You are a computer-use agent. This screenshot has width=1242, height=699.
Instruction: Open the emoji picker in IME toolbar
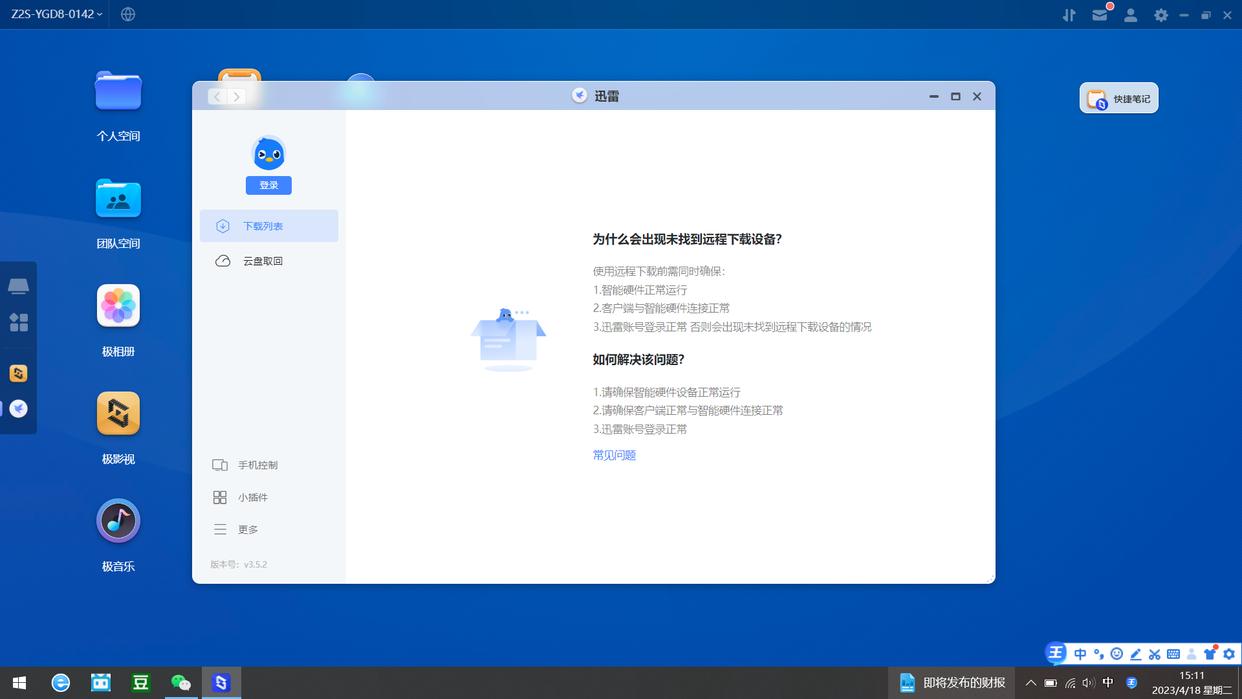tap(1116, 653)
